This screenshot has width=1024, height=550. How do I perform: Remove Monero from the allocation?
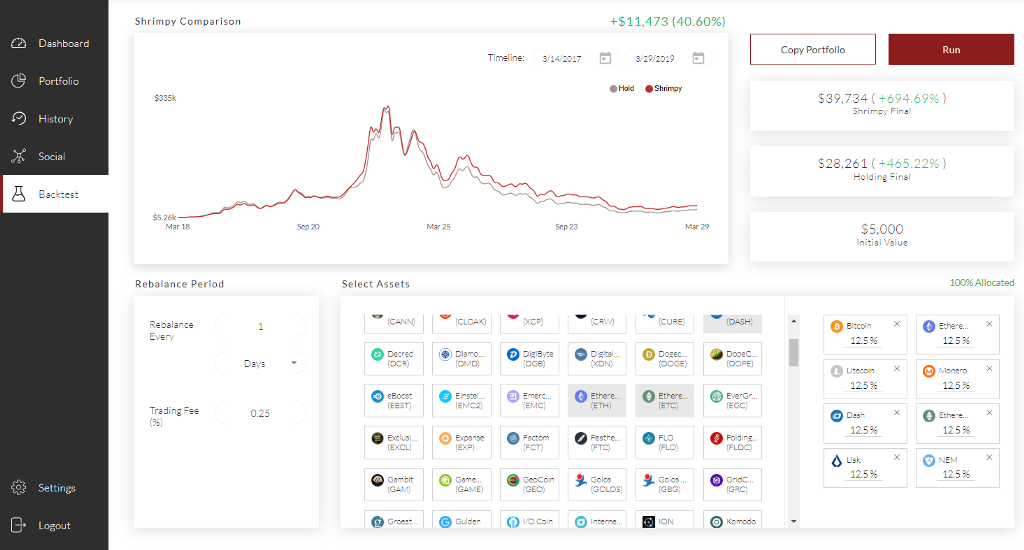click(x=989, y=369)
